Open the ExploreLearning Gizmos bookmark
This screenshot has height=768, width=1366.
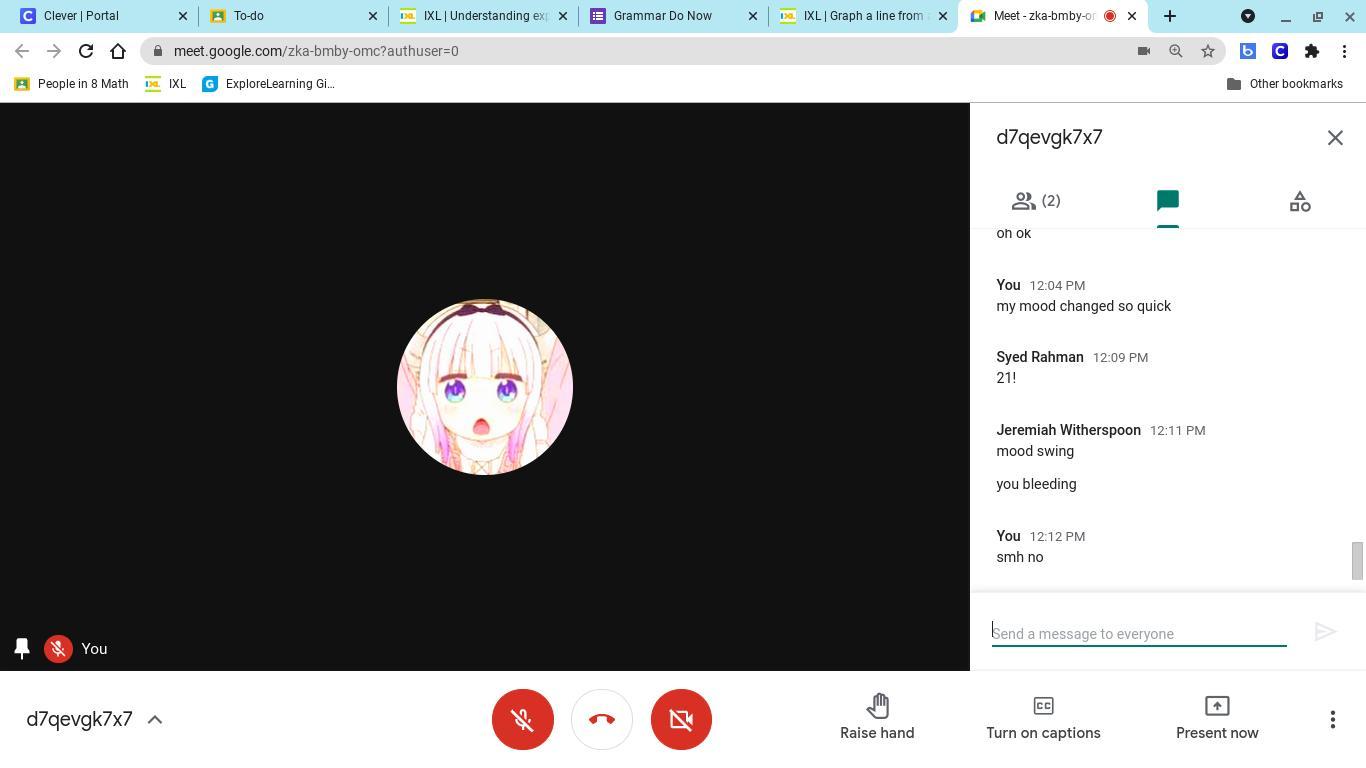[268, 84]
